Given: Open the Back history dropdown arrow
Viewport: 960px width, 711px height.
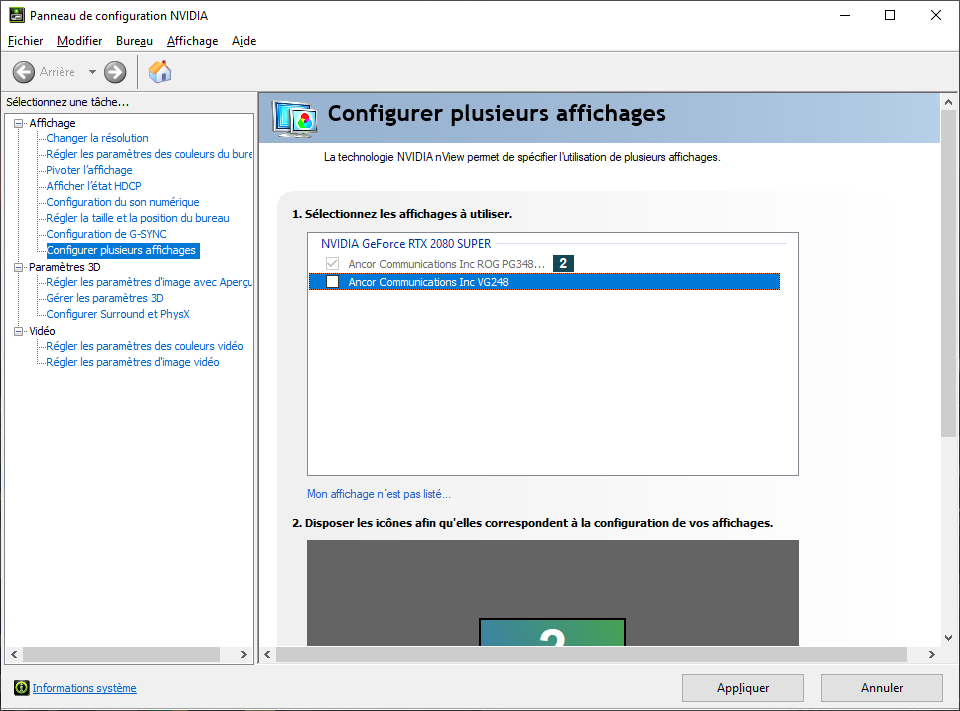Looking at the screenshot, I should coord(92,72).
